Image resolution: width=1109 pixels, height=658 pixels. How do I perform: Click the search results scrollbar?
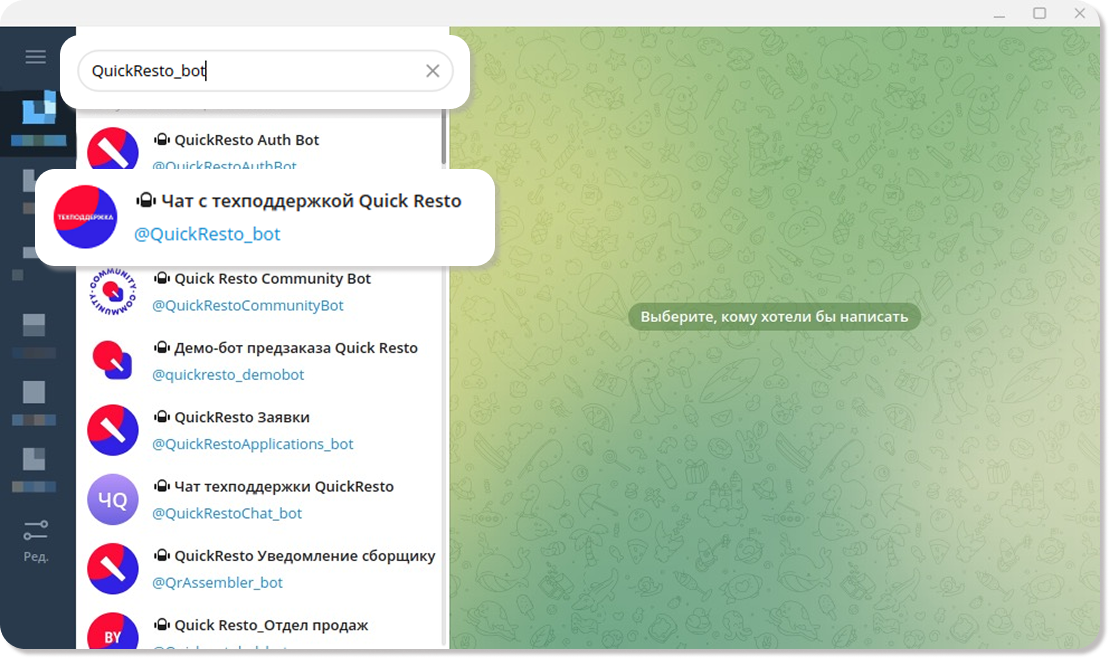(444, 140)
